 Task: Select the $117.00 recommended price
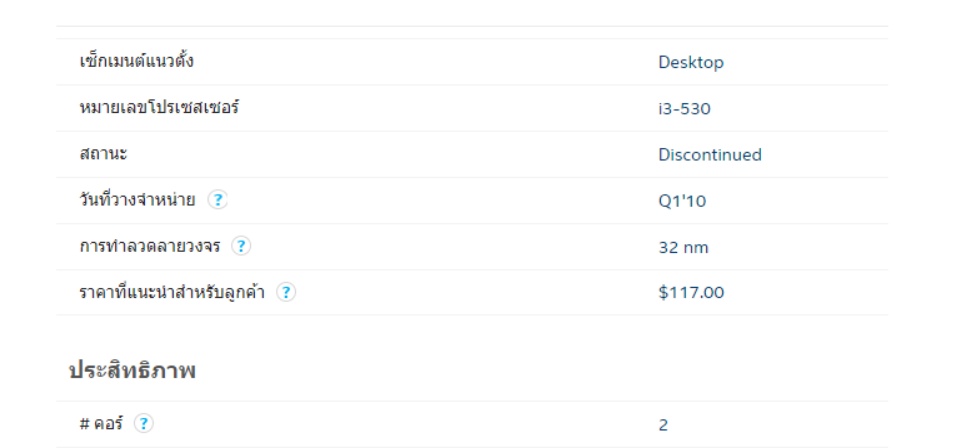(691, 293)
